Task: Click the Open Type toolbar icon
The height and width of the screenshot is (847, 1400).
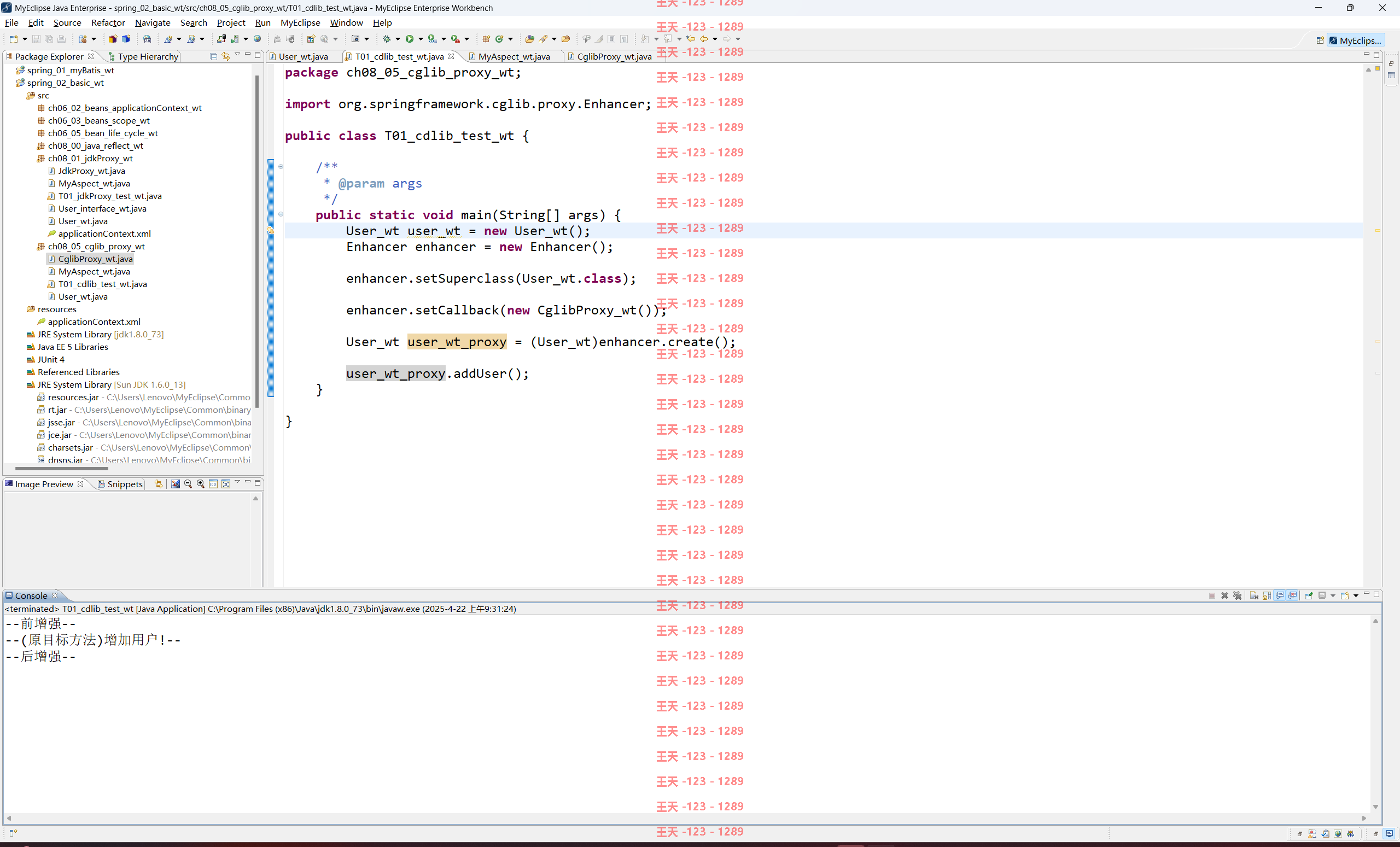Action: point(529,39)
